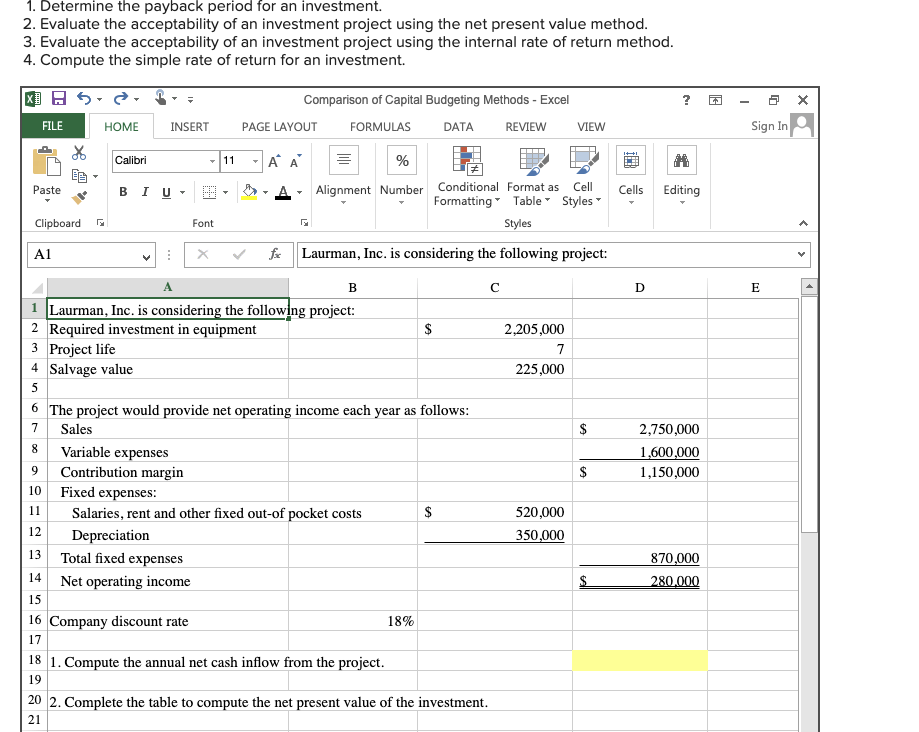Open Format as Table gallery
Viewport: 919px width, 732px height.
point(533,176)
